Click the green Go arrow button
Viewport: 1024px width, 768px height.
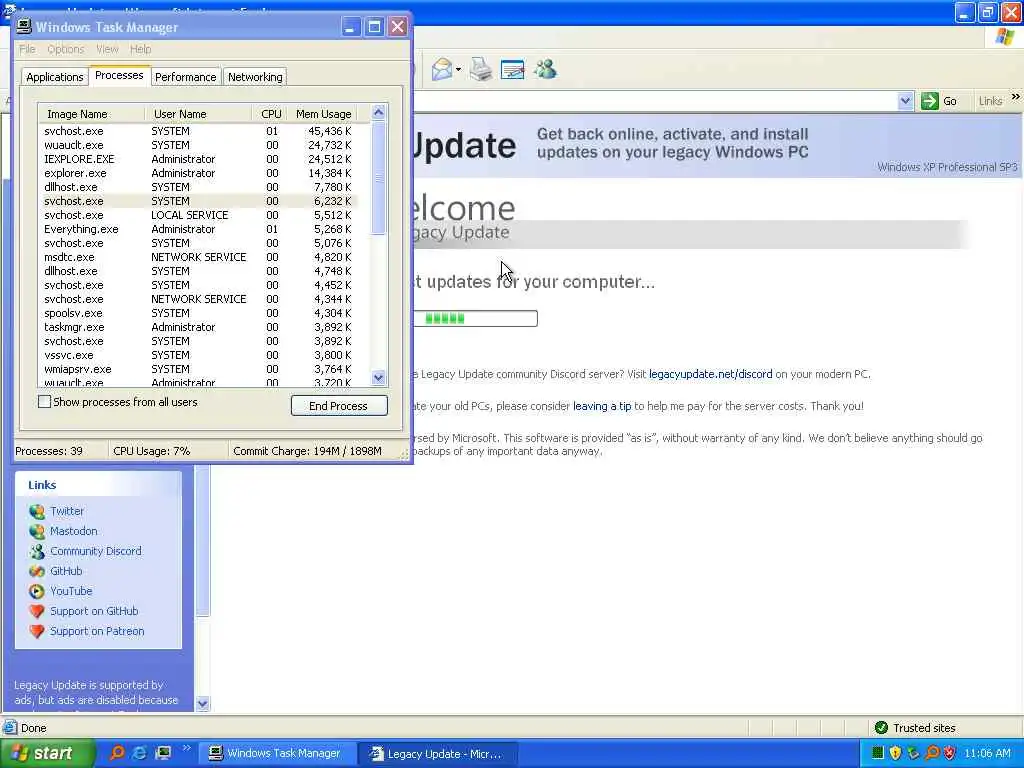[x=929, y=101]
